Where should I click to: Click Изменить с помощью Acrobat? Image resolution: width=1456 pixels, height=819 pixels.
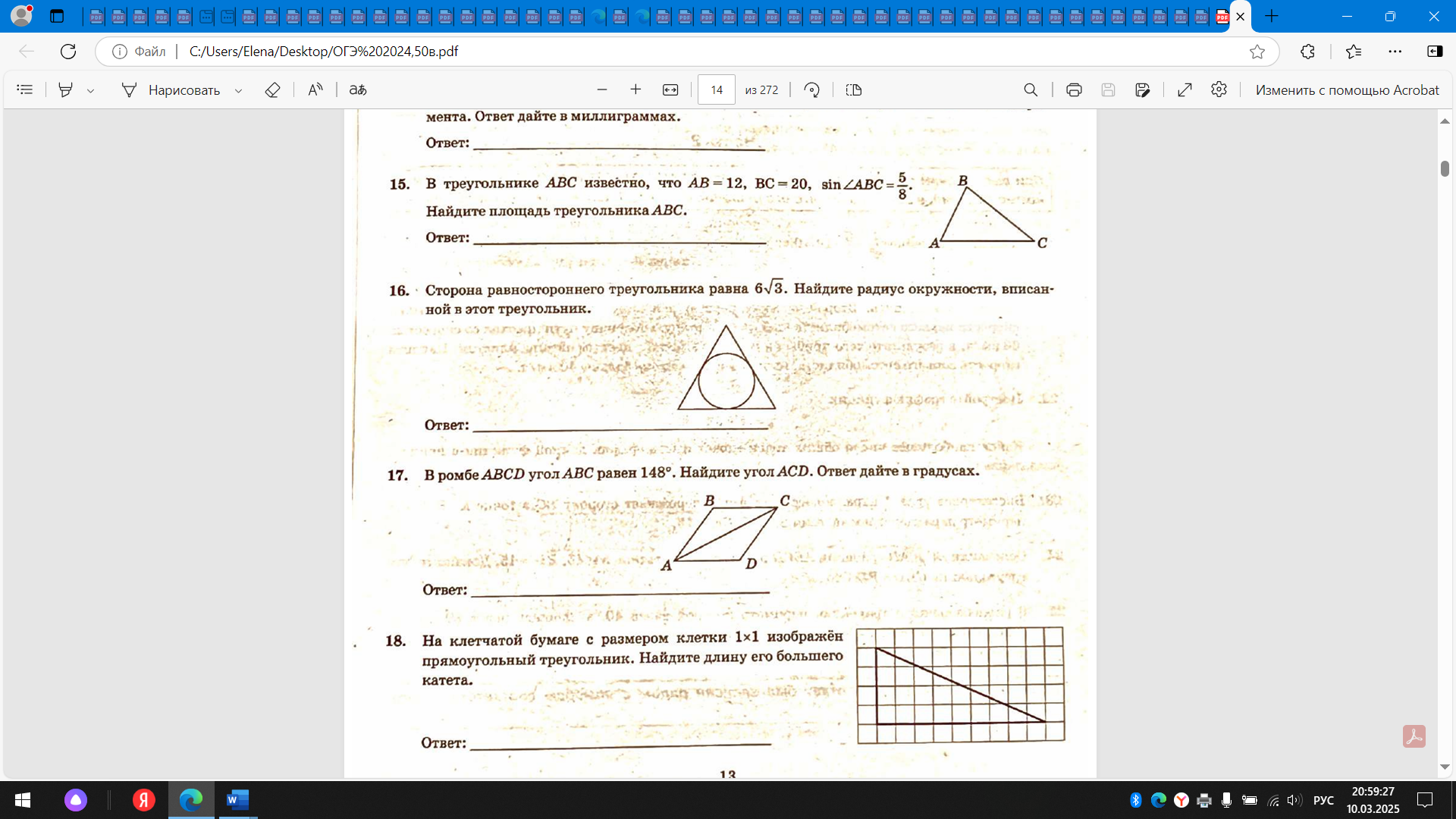(1346, 89)
